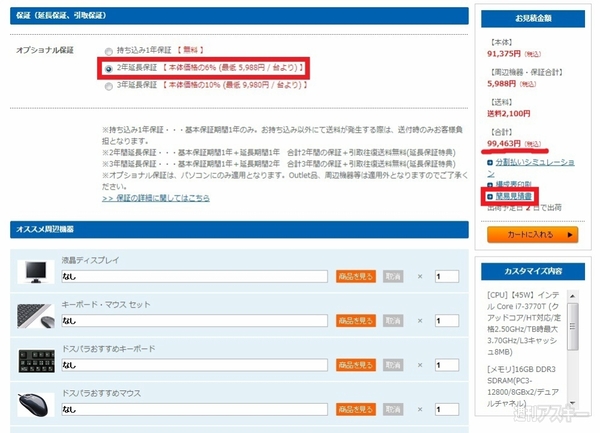600x433 pixels.
Task: Click the 液晶ディスプレイ selection field
Action: [x=194, y=276]
